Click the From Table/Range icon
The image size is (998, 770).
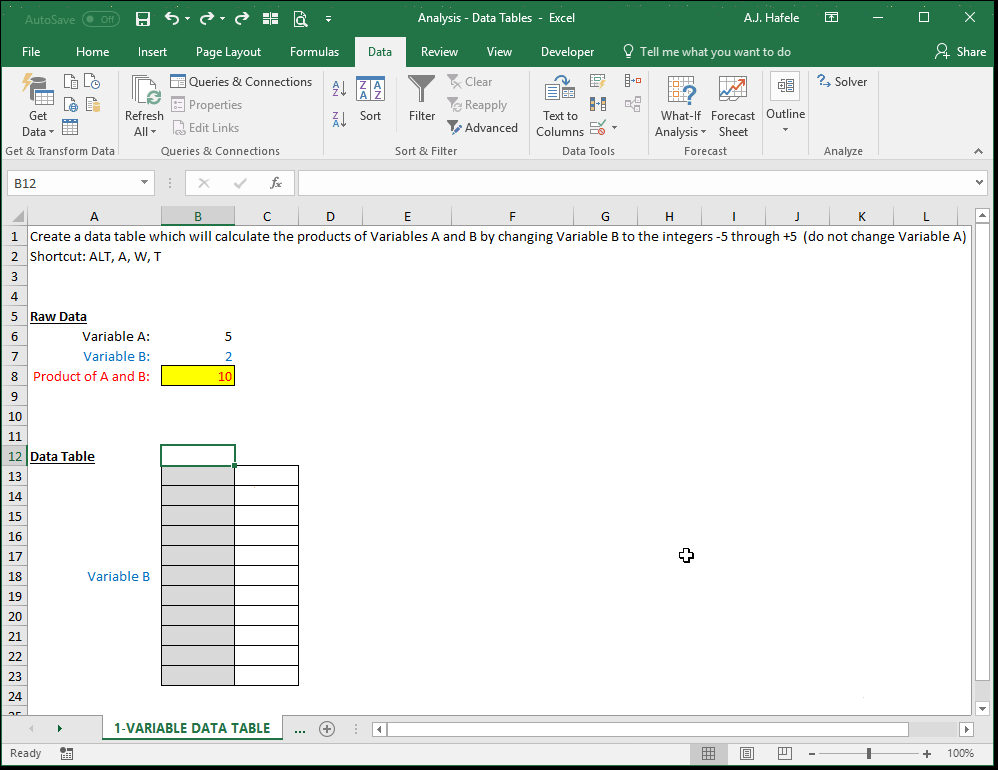click(x=70, y=127)
